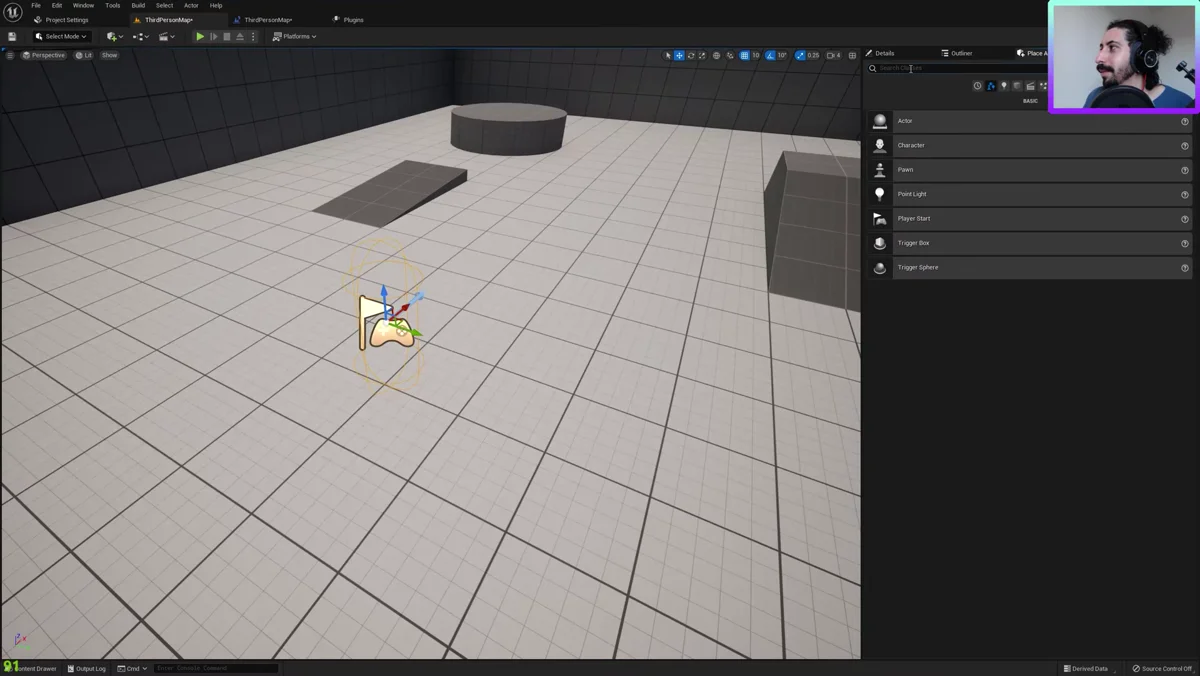Choose the scale gizmo tool
This screenshot has width=1200, height=676.
(x=701, y=55)
